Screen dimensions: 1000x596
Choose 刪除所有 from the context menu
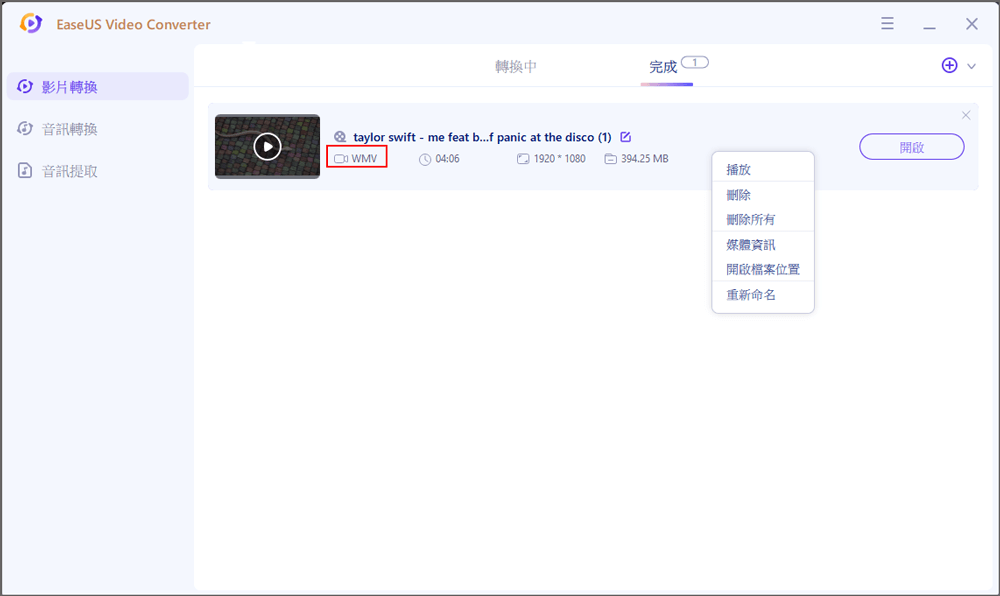tap(763, 219)
